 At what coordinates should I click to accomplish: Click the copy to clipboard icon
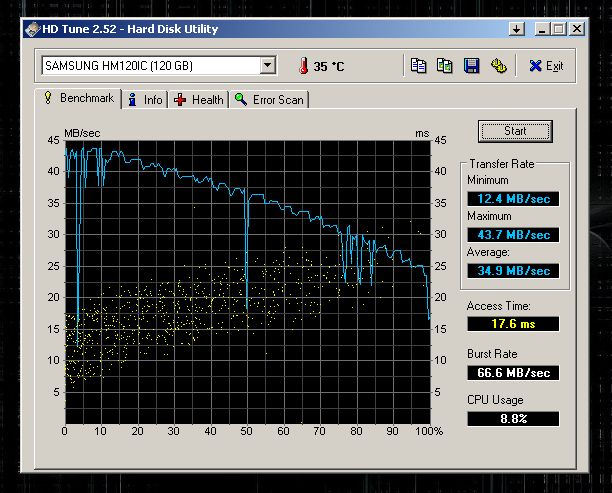pyautogui.click(x=418, y=66)
